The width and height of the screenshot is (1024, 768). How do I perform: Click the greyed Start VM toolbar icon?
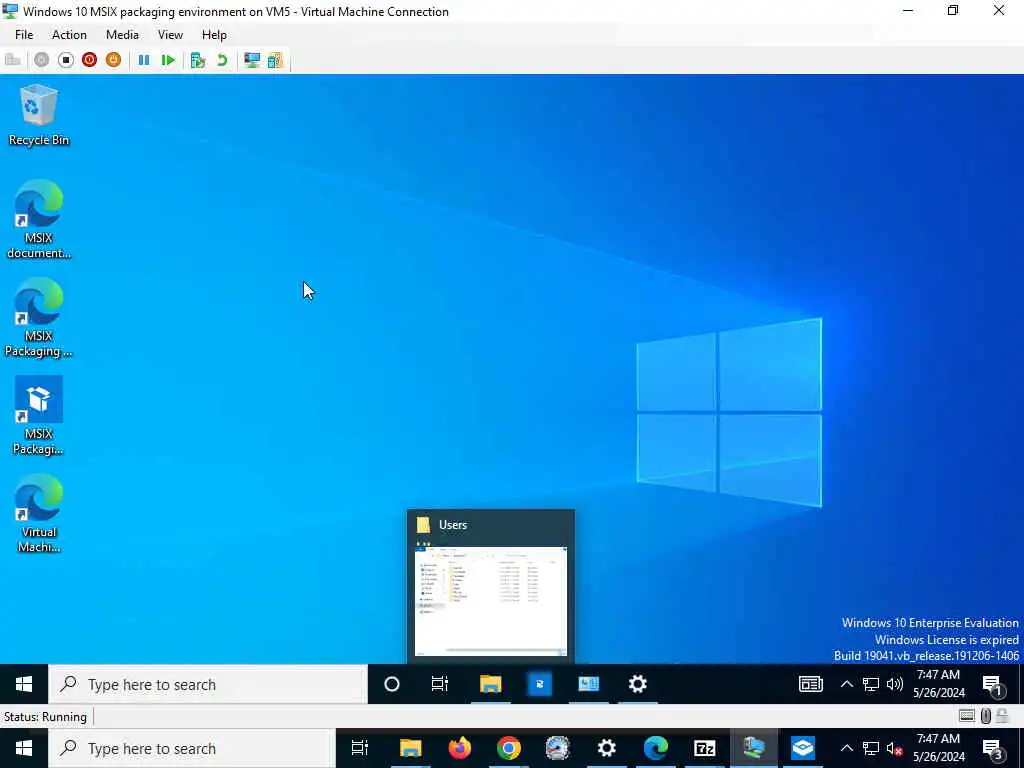click(x=41, y=60)
